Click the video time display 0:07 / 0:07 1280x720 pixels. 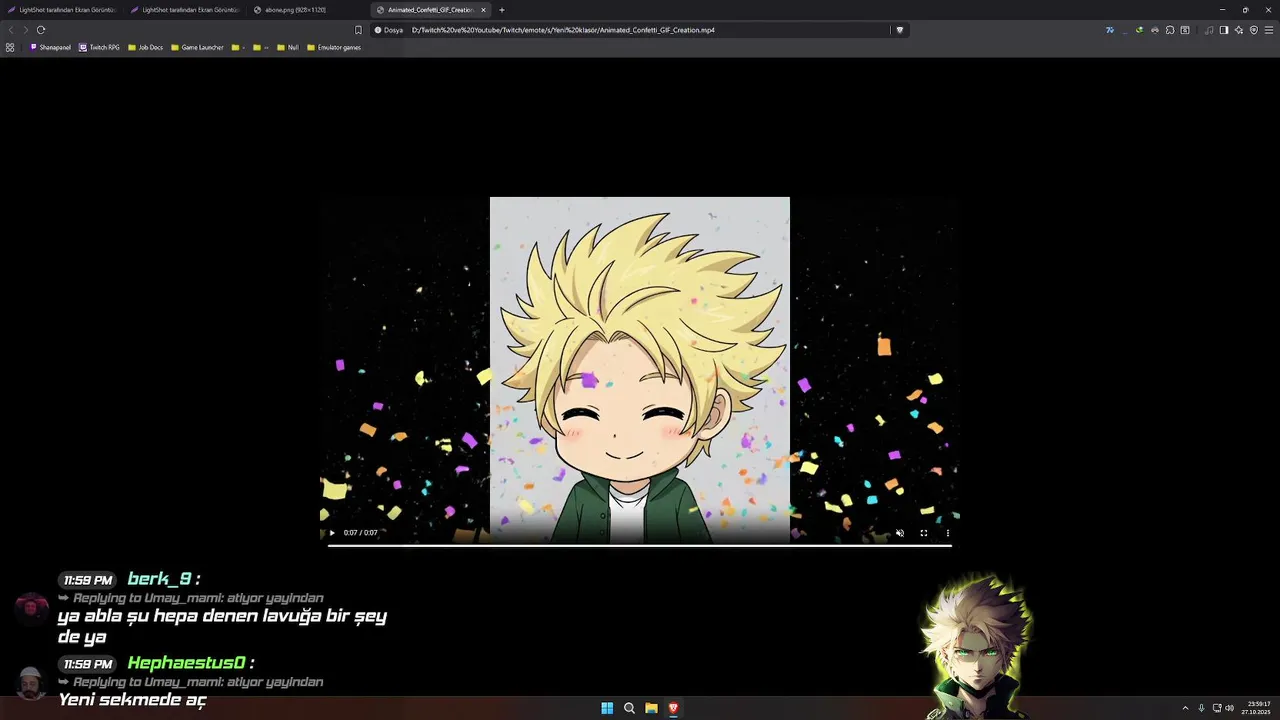coord(361,533)
